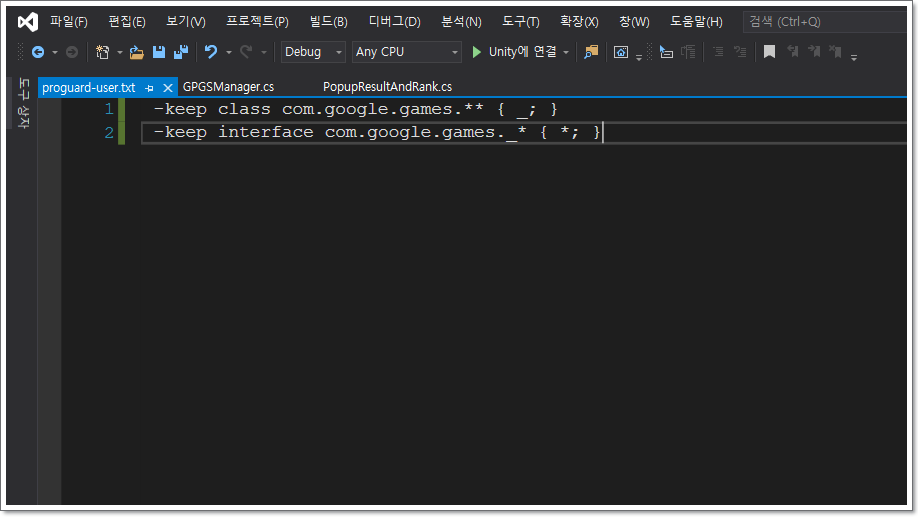Open the 도움말(H) menu
Screen dimensions: 919x517
click(x=696, y=22)
